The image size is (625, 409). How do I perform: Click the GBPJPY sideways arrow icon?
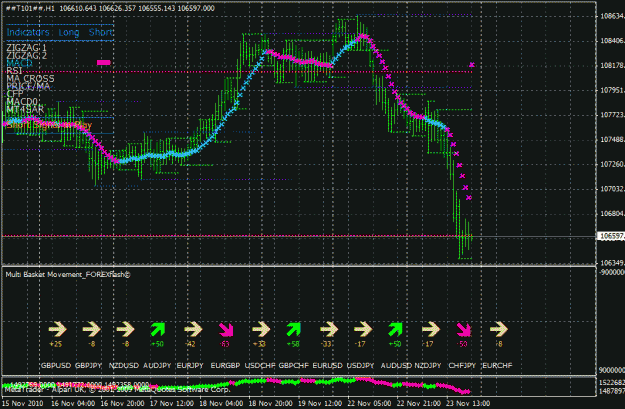click(x=92, y=329)
